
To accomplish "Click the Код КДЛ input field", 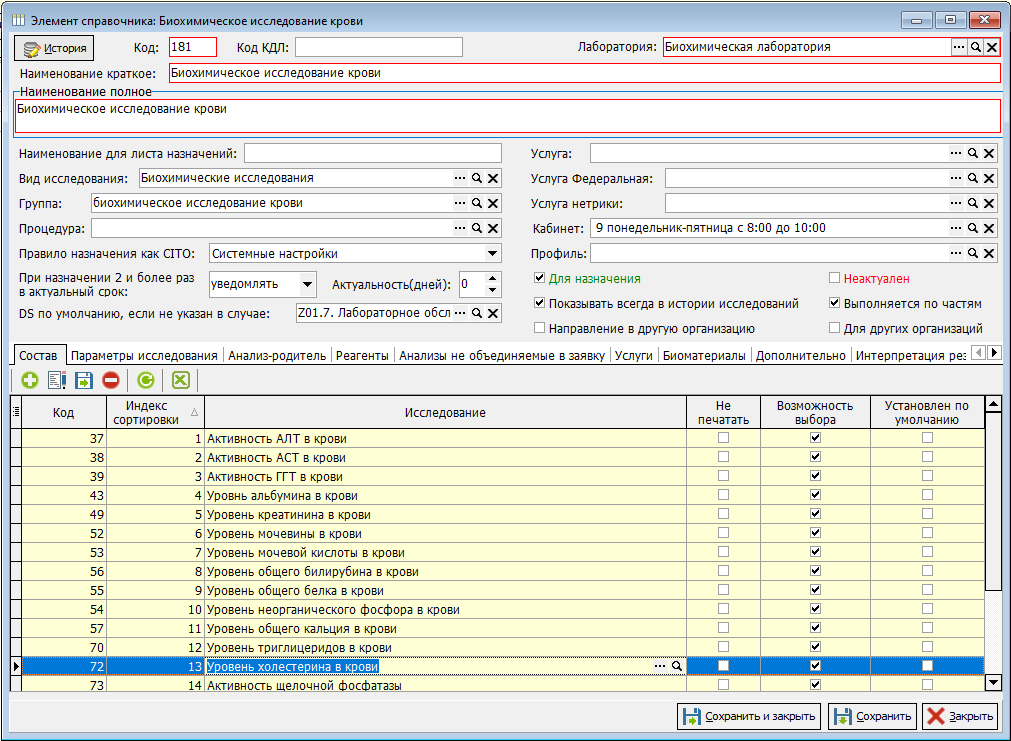I will tap(378, 47).
